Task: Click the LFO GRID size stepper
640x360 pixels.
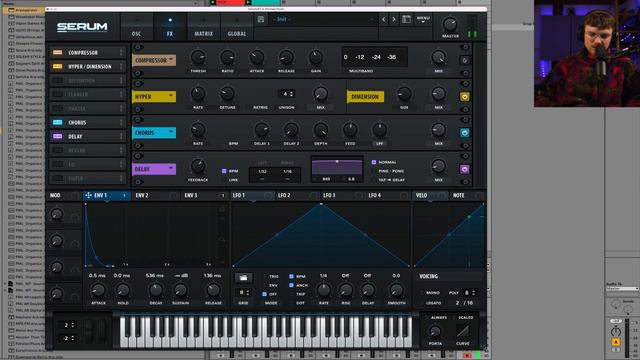Action: (x=247, y=293)
